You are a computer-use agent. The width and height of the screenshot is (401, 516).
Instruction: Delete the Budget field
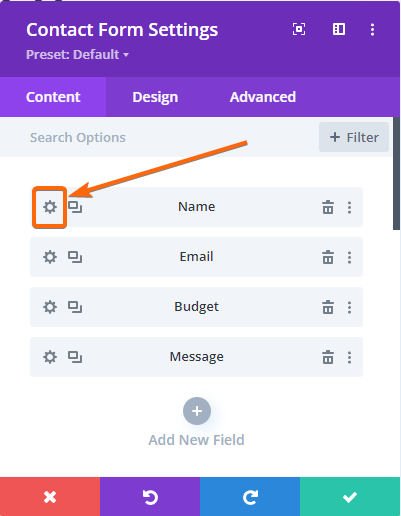(328, 307)
